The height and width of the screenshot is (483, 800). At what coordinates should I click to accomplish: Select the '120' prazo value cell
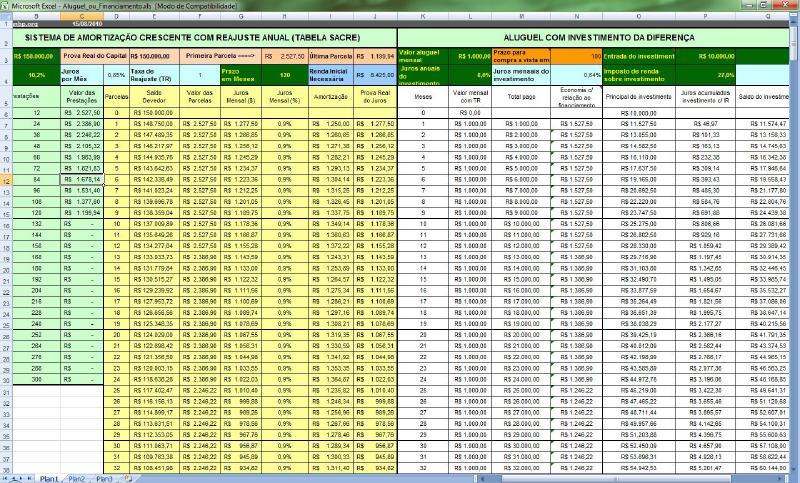(x=285, y=75)
